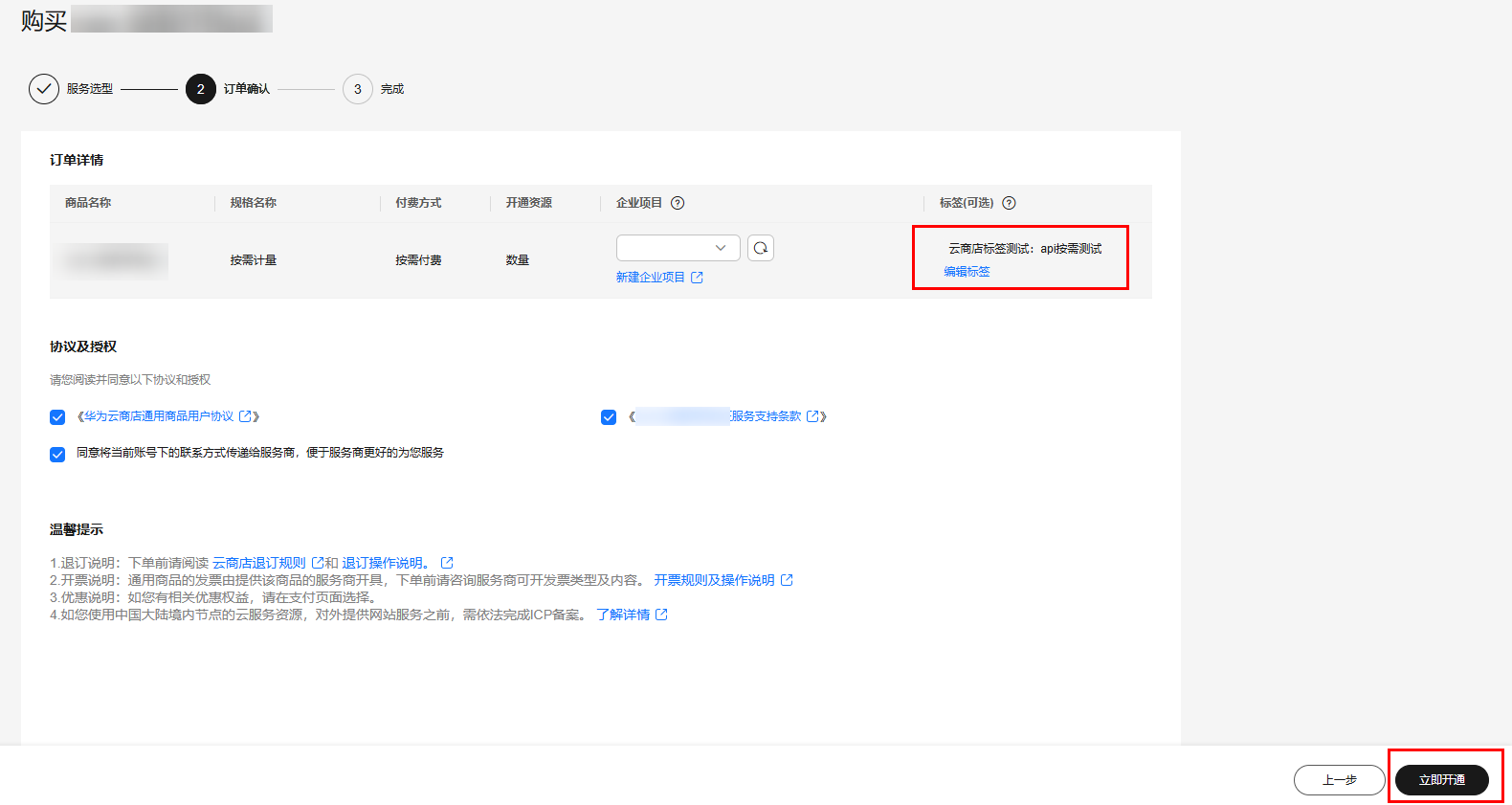Click the 云商店标签测试: api按需测试 tag text
This screenshot has width=1512, height=805.
(x=1026, y=249)
